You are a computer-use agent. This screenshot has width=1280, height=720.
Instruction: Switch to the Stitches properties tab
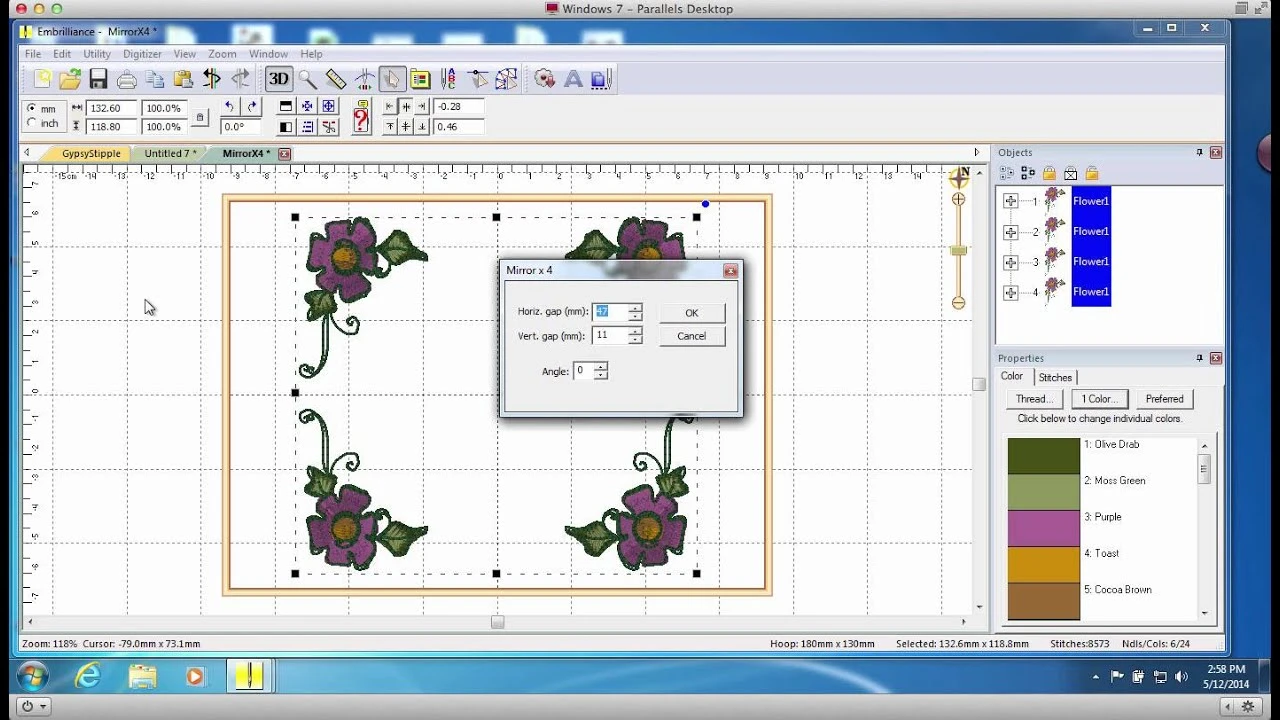pos(1055,377)
